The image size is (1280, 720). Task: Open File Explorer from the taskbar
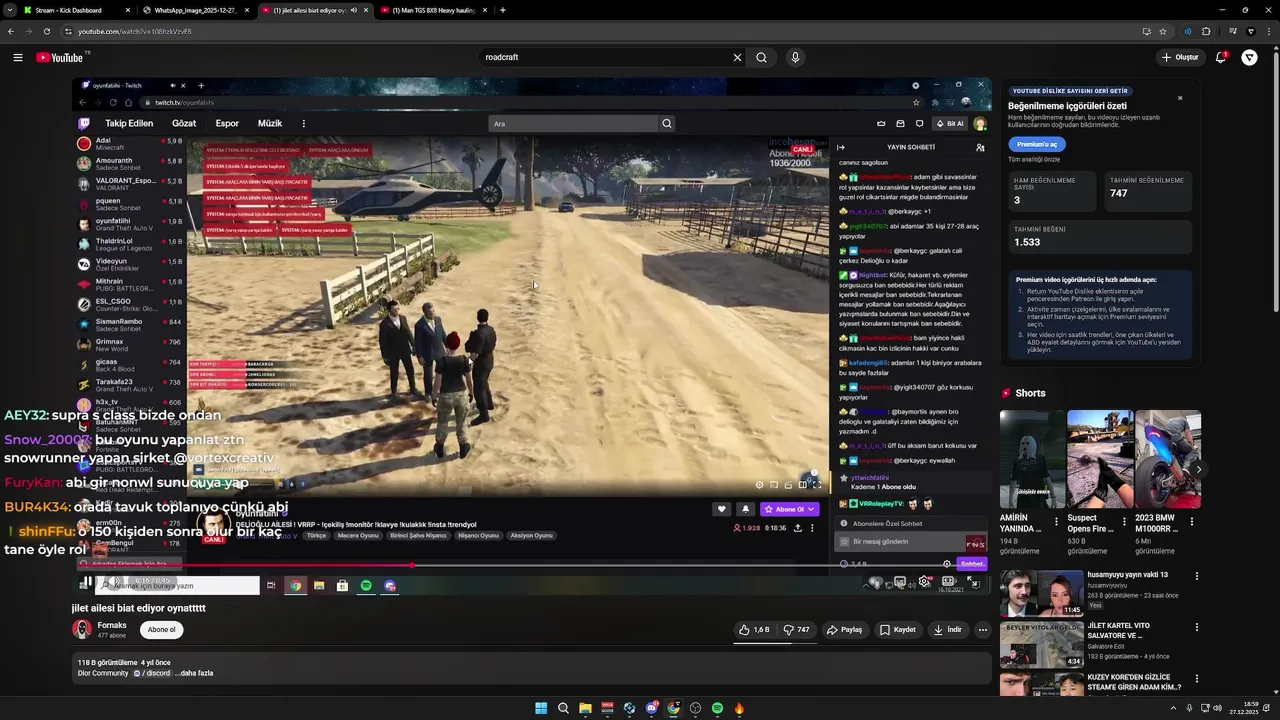tap(585, 708)
